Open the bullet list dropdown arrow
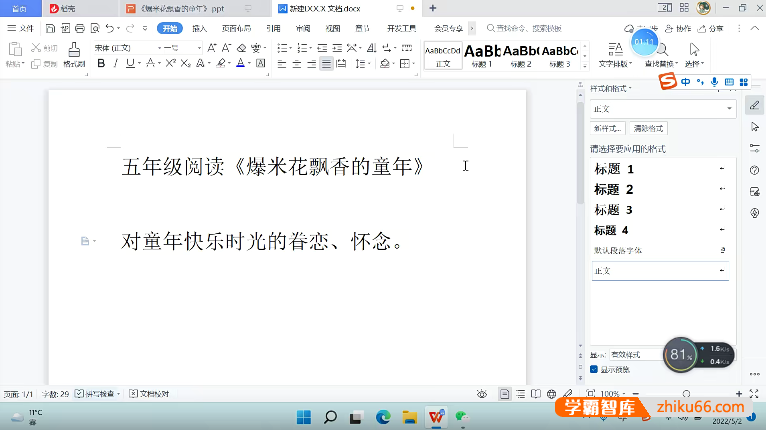The height and width of the screenshot is (430, 766). tap(291, 48)
